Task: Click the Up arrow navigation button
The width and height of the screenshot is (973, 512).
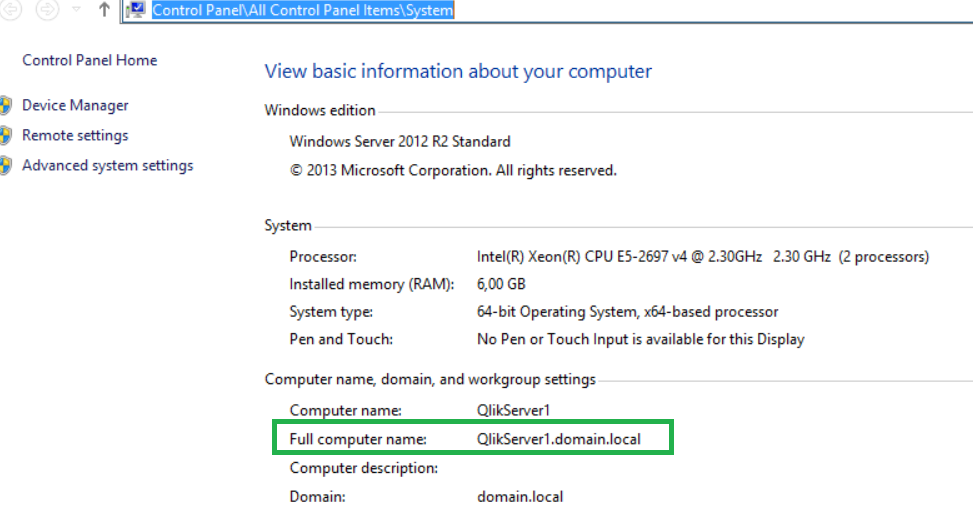Action: point(104,9)
